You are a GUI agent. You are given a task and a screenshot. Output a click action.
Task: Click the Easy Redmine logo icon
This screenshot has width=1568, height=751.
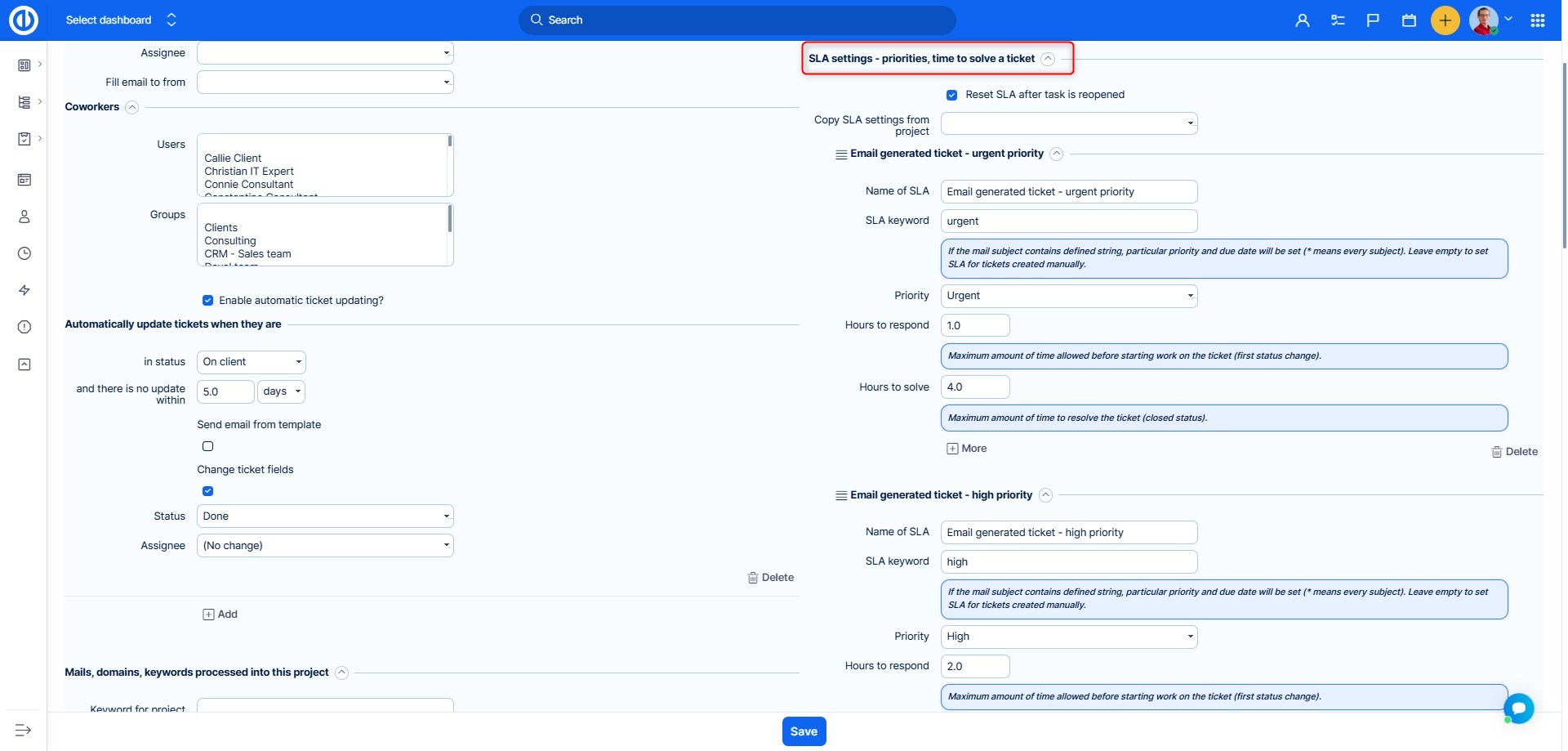23,20
